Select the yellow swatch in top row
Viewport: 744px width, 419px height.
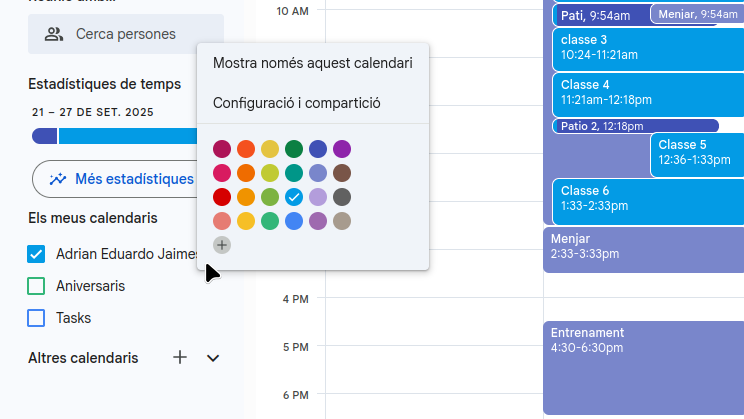270,149
